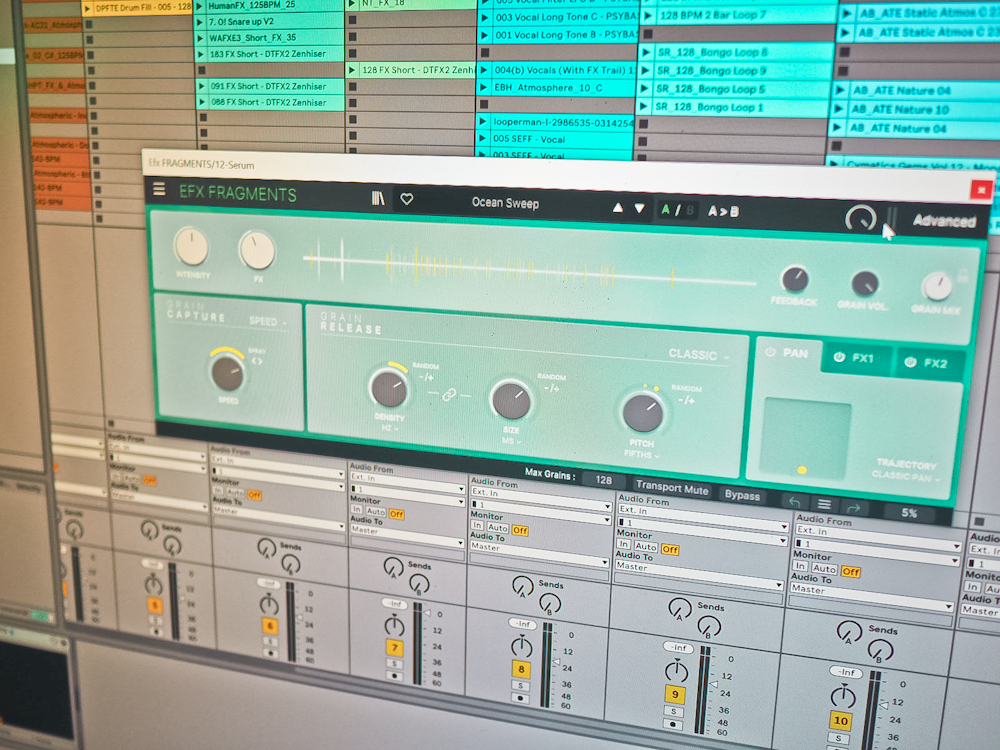Click the Intensity knob
Screen dimensions: 1000x750
[x=191, y=247]
